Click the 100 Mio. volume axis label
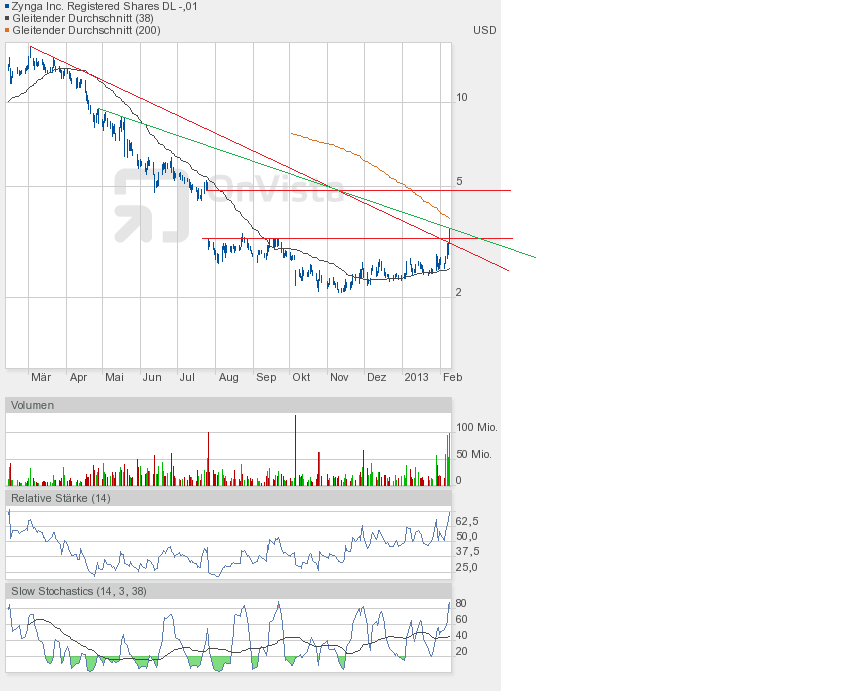 477,427
